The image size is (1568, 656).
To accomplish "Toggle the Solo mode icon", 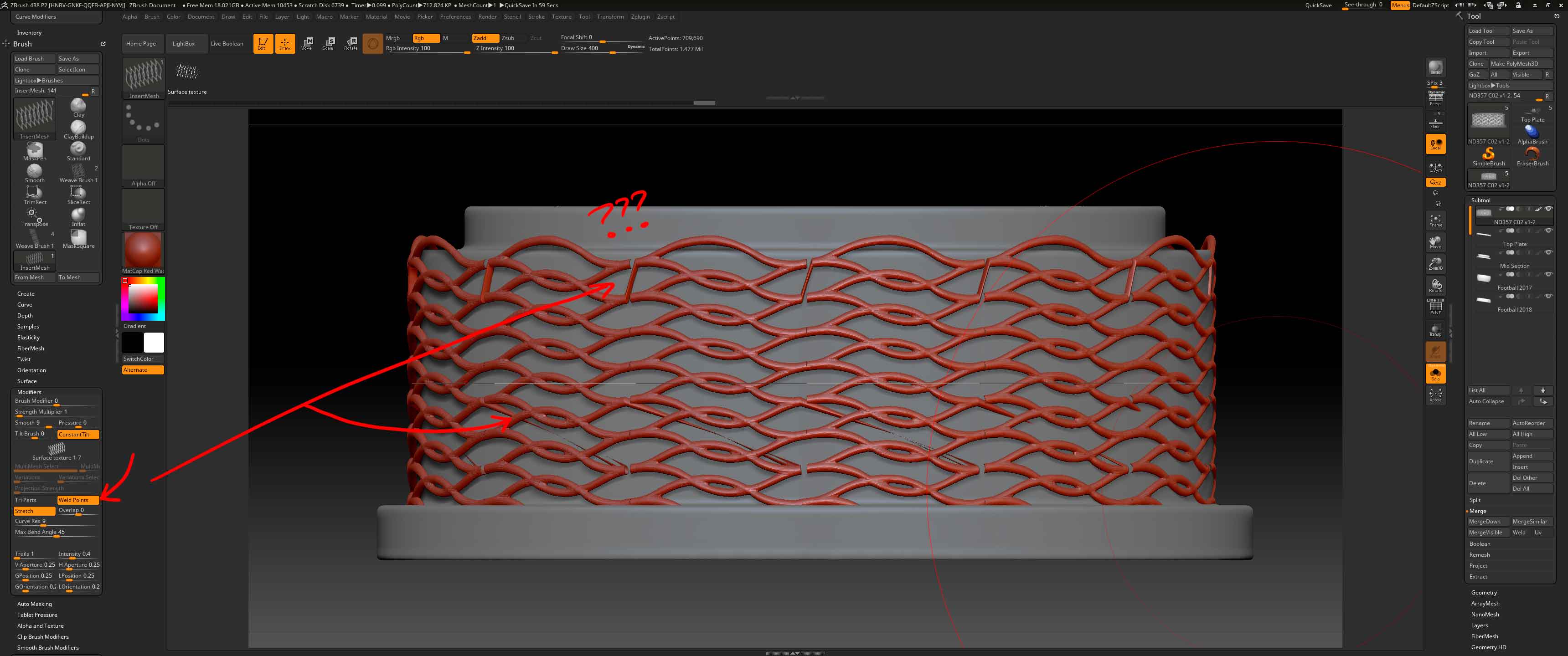I will tap(1435, 374).
